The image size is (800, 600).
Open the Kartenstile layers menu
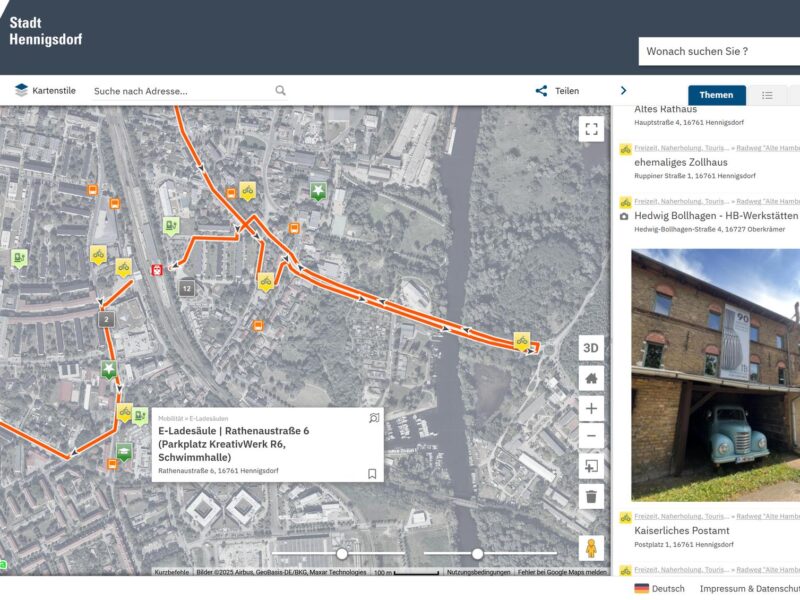45,91
